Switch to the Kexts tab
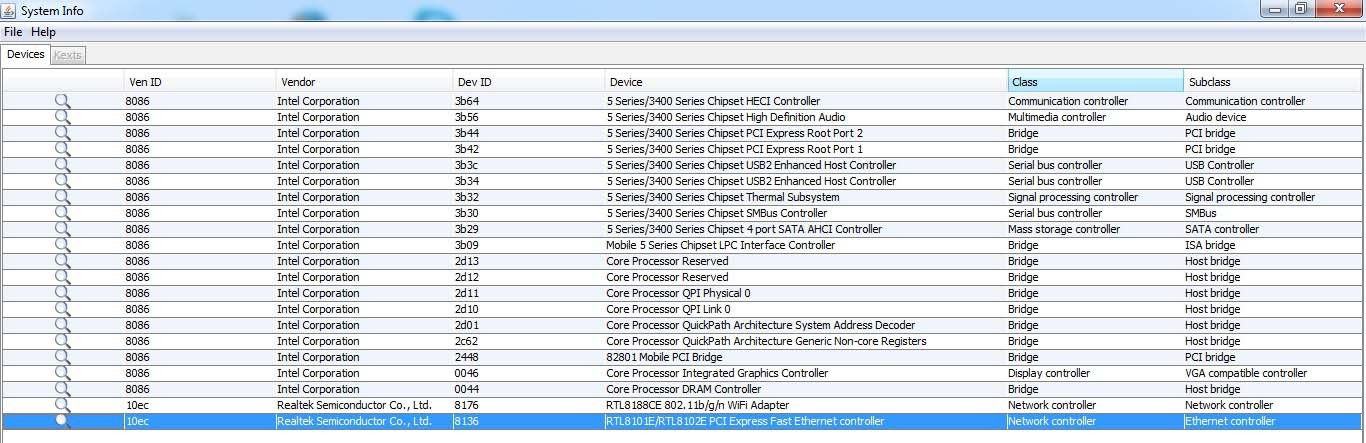 [x=68, y=55]
